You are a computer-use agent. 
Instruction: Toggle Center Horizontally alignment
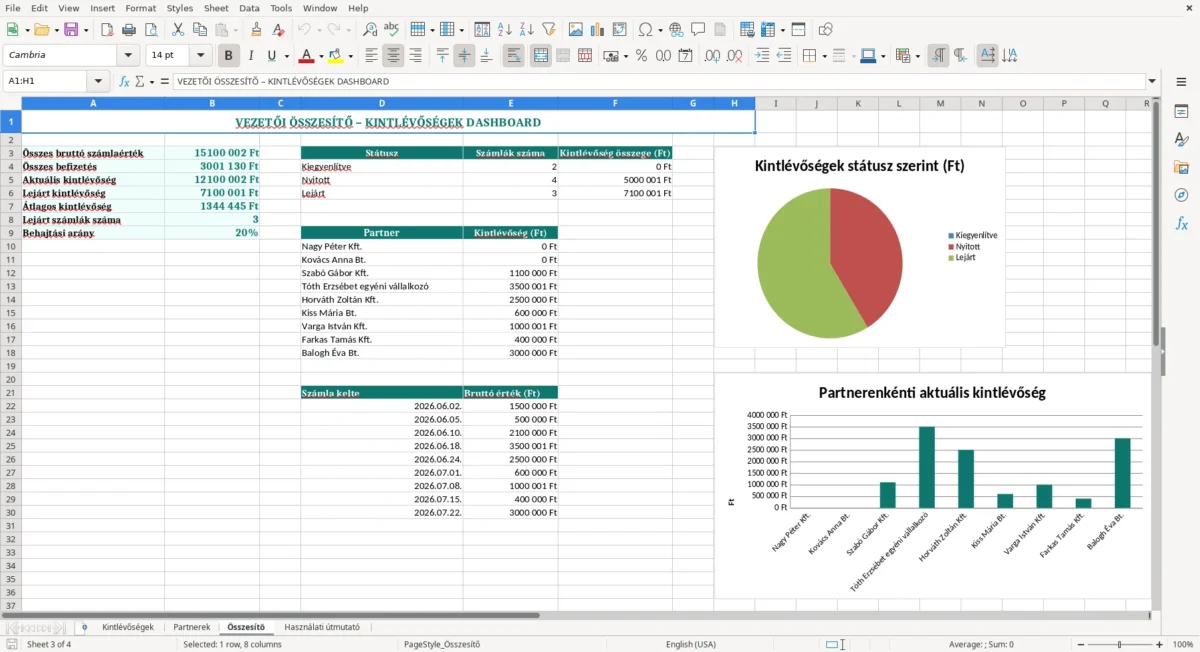[x=393, y=56]
